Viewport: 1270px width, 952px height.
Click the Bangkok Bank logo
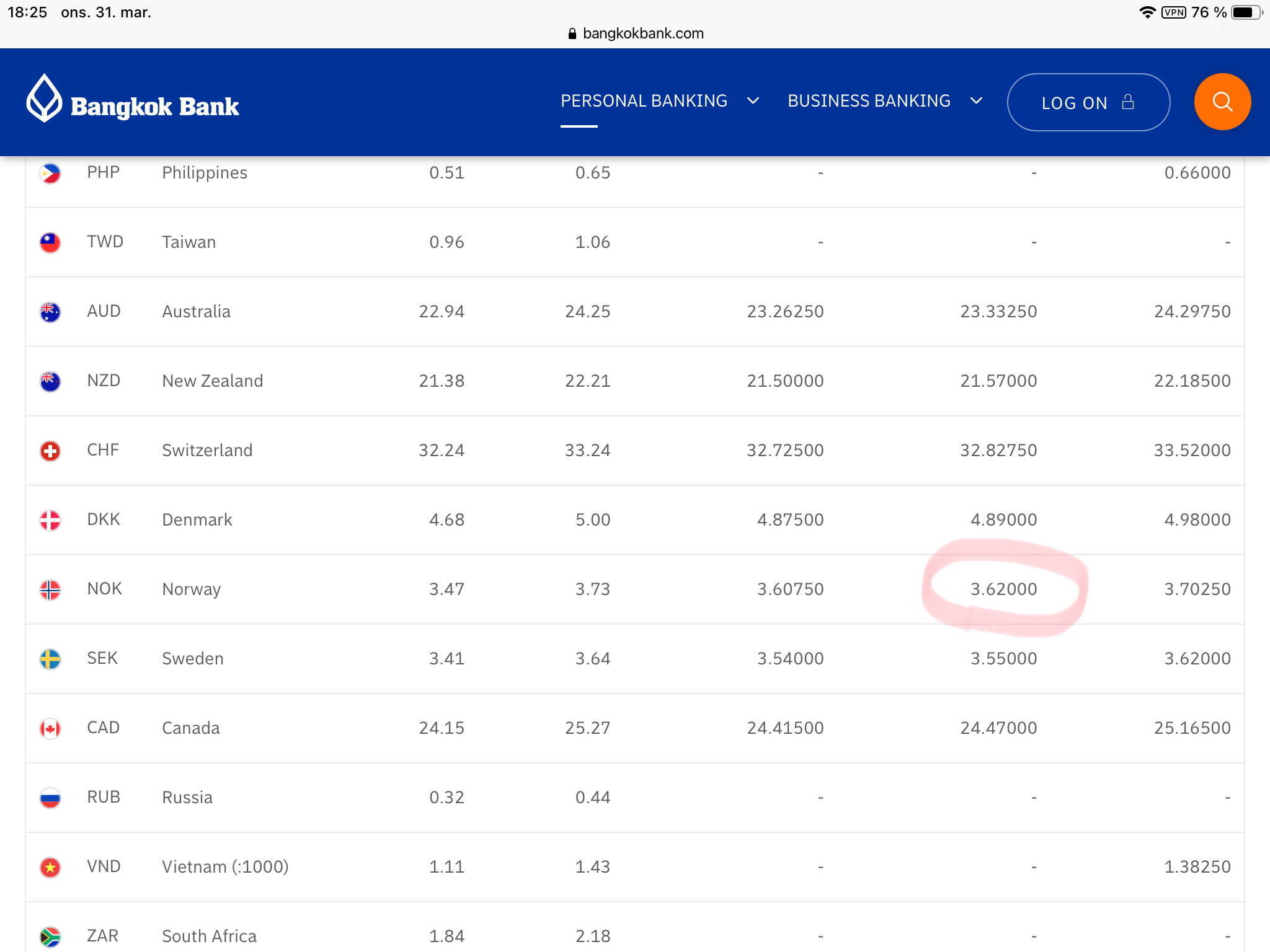coord(133,101)
